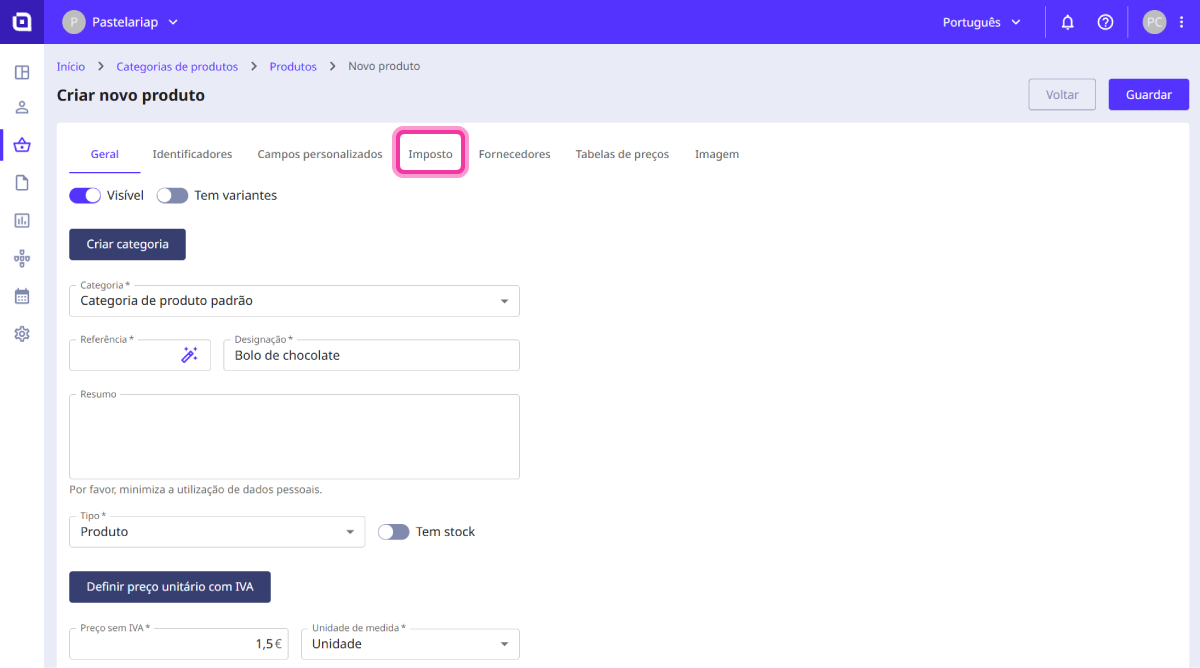Open the notifications bell
This screenshot has width=1200, height=668.
1068,22
